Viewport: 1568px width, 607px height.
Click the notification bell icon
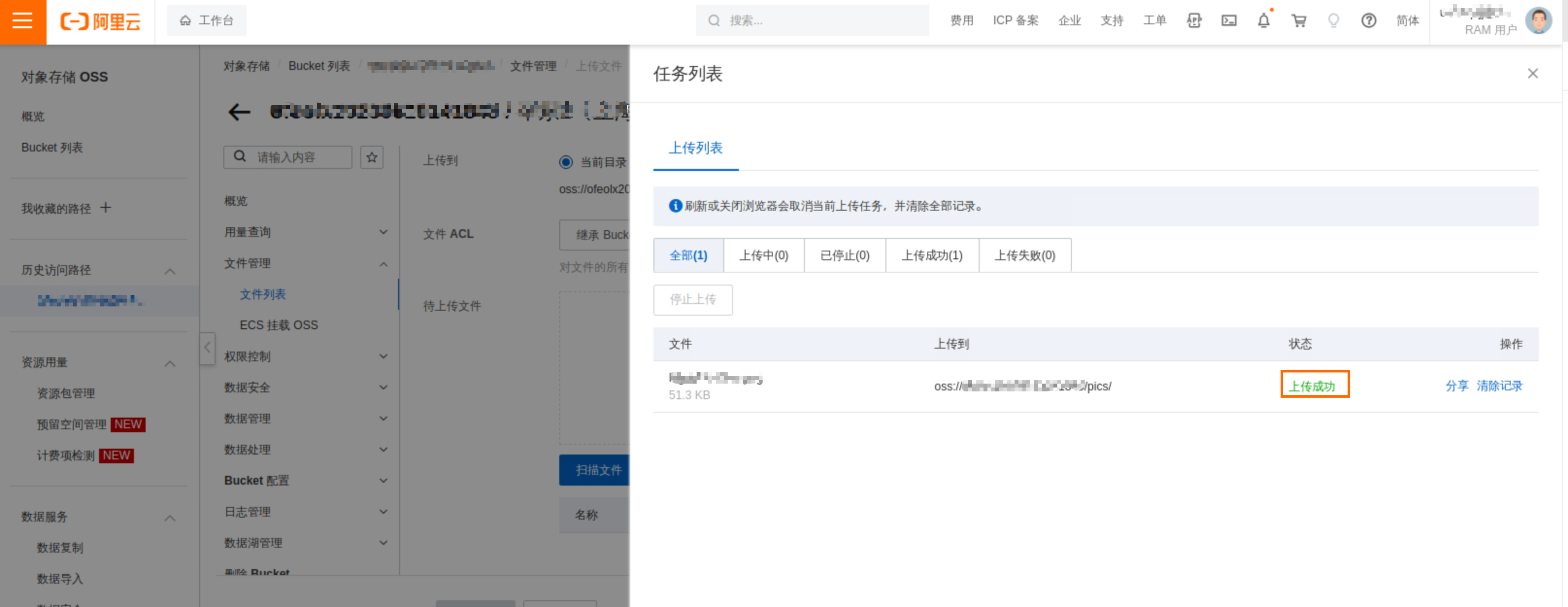tap(1263, 21)
